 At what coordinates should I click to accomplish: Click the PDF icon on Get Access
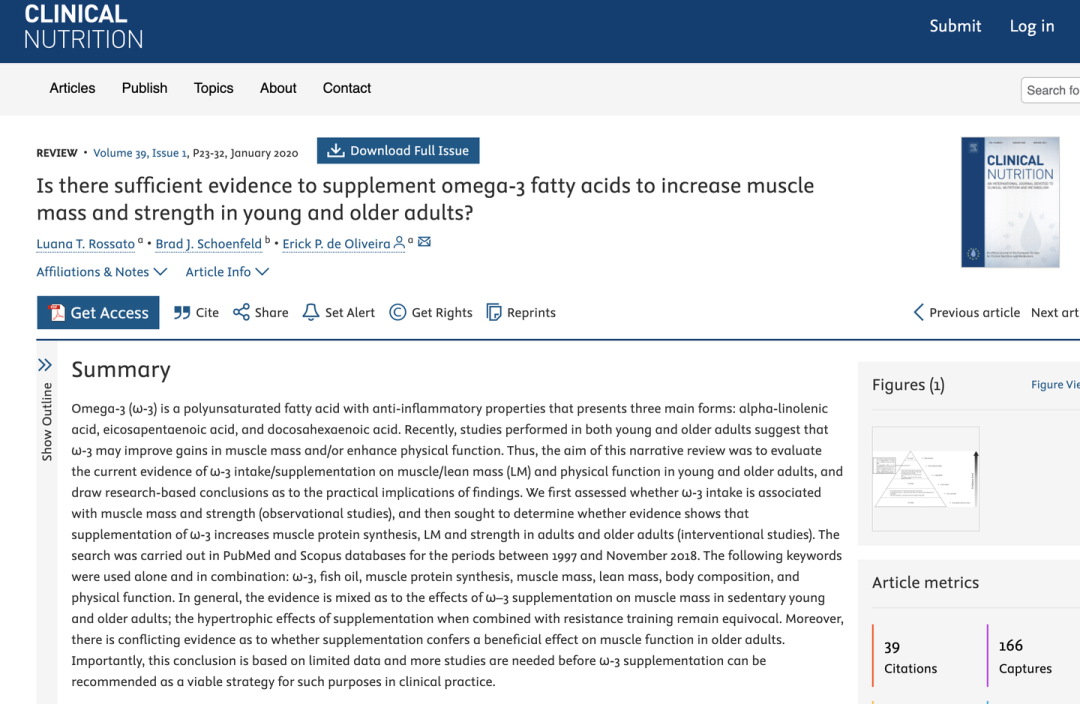click(x=56, y=313)
